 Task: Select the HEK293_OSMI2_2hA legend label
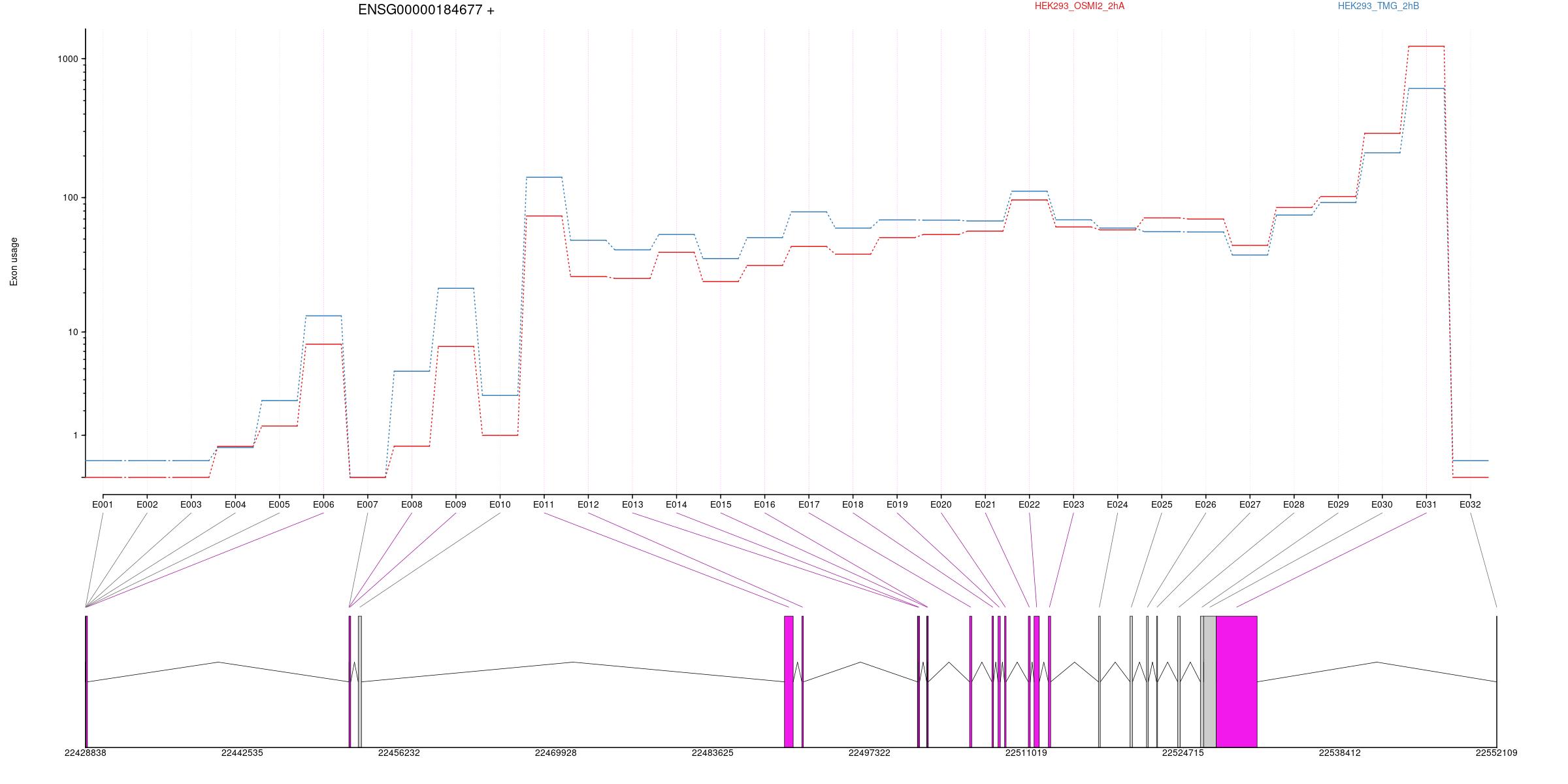(1079, 6)
